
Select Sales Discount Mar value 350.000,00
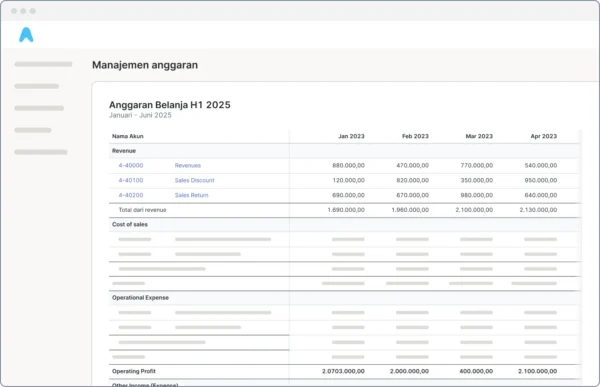[477, 180]
